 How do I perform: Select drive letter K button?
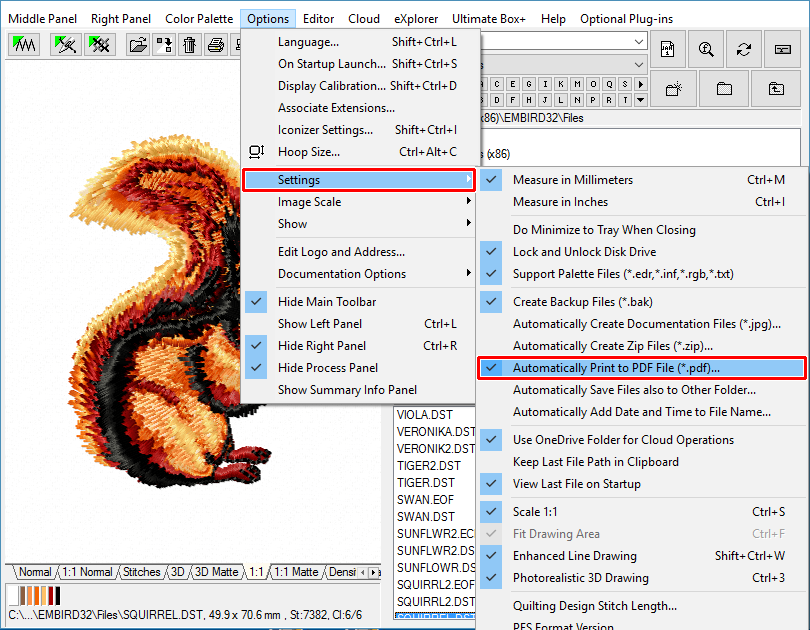[x=561, y=84]
